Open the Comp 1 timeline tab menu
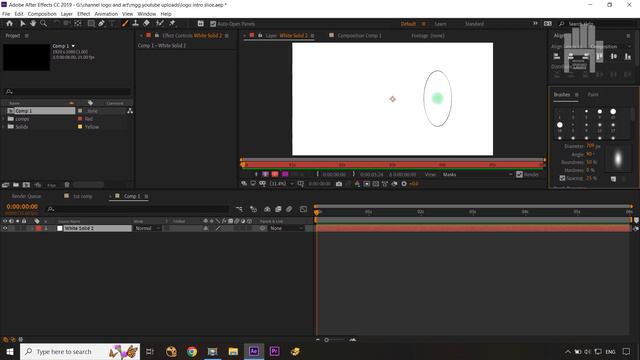640x360 pixels. click(146, 196)
